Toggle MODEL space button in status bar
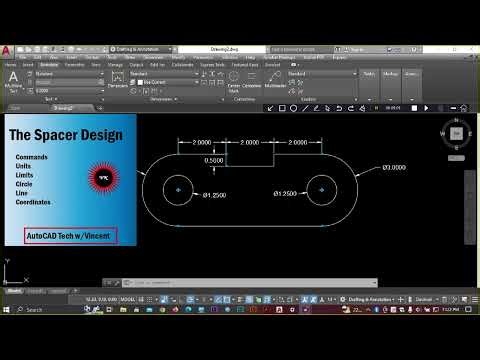Screen dimensions: 480x360 pyautogui.click(x=127, y=299)
